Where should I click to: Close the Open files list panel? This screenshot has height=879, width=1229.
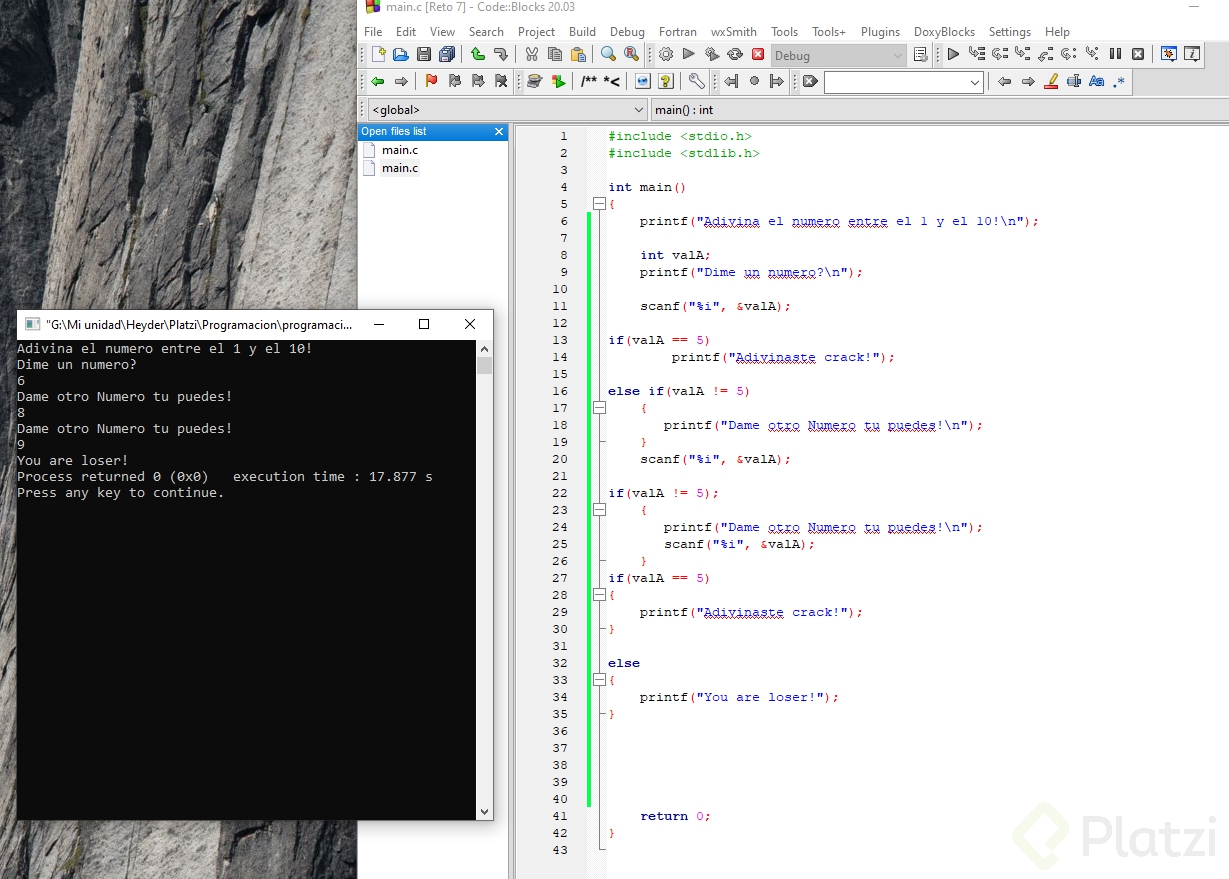(499, 132)
